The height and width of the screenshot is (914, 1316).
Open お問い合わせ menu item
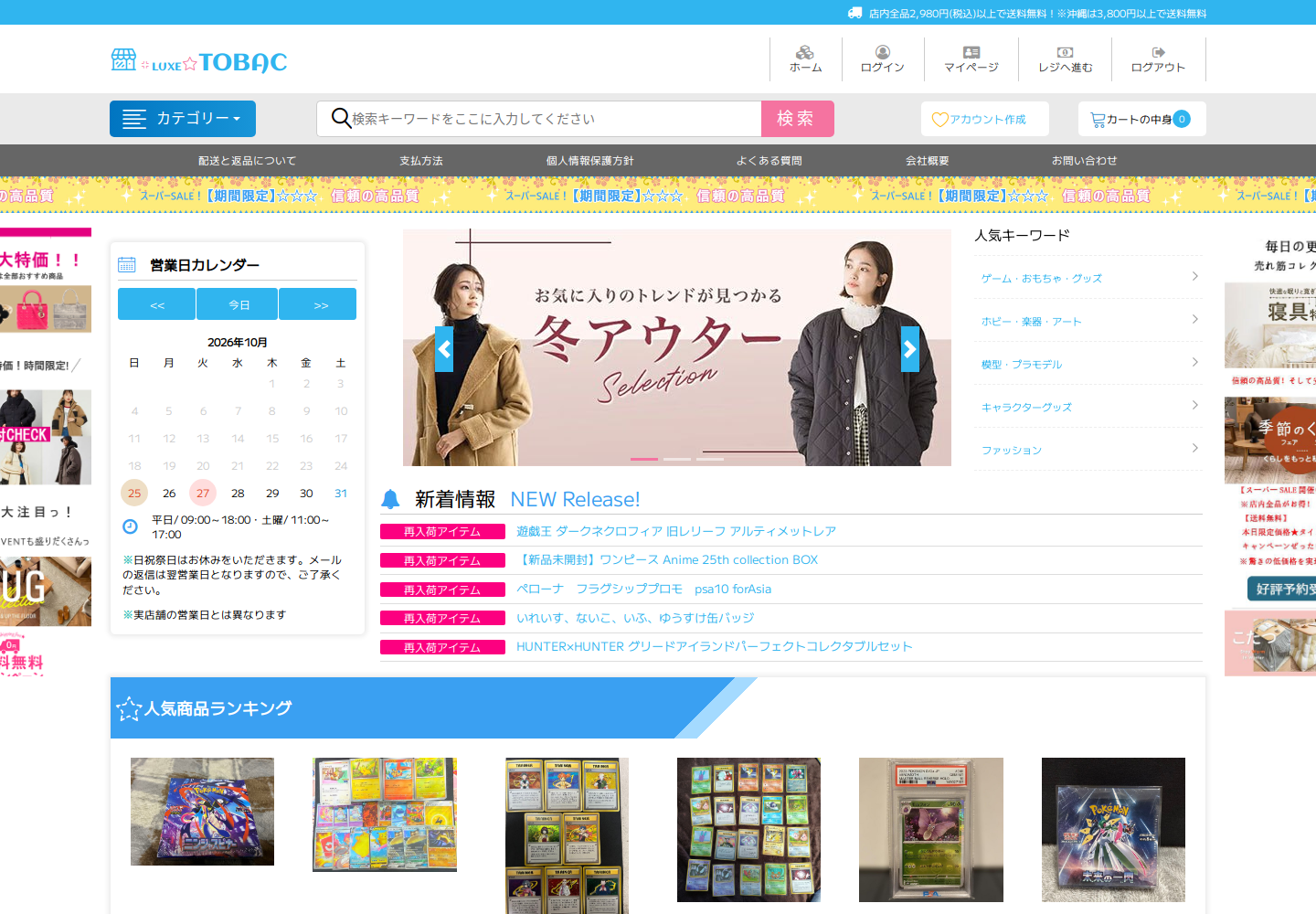(x=1085, y=161)
